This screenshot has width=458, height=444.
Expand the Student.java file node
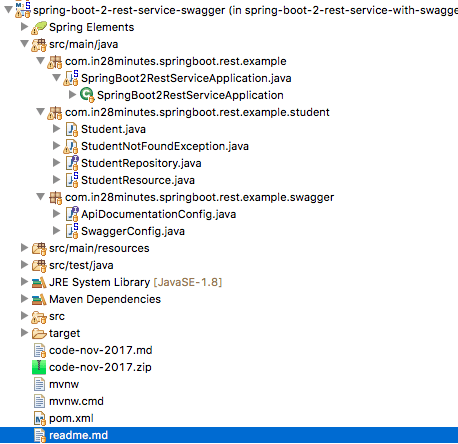(x=57, y=129)
